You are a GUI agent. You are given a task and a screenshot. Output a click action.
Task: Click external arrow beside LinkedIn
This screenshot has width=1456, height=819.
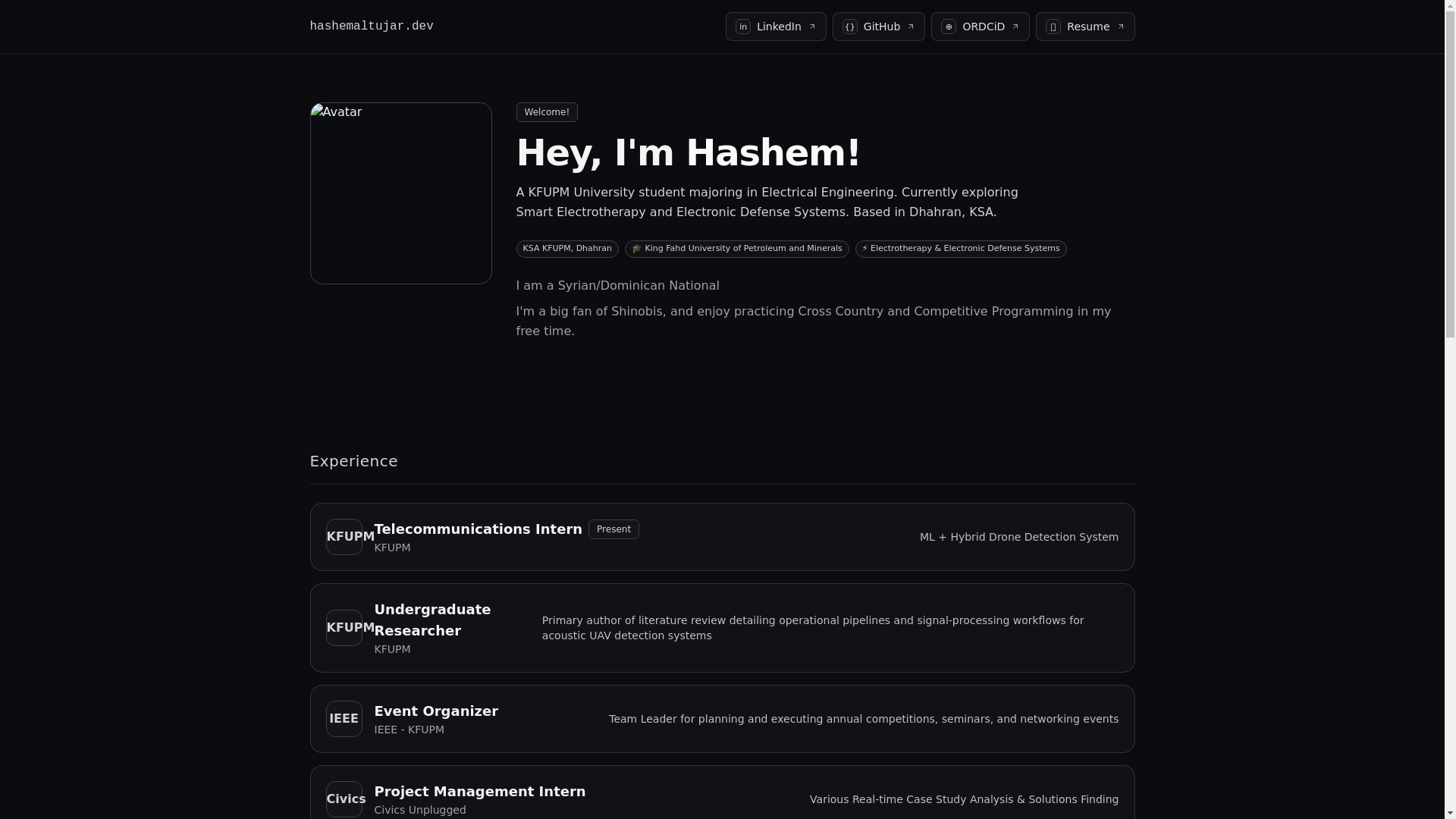click(x=812, y=27)
